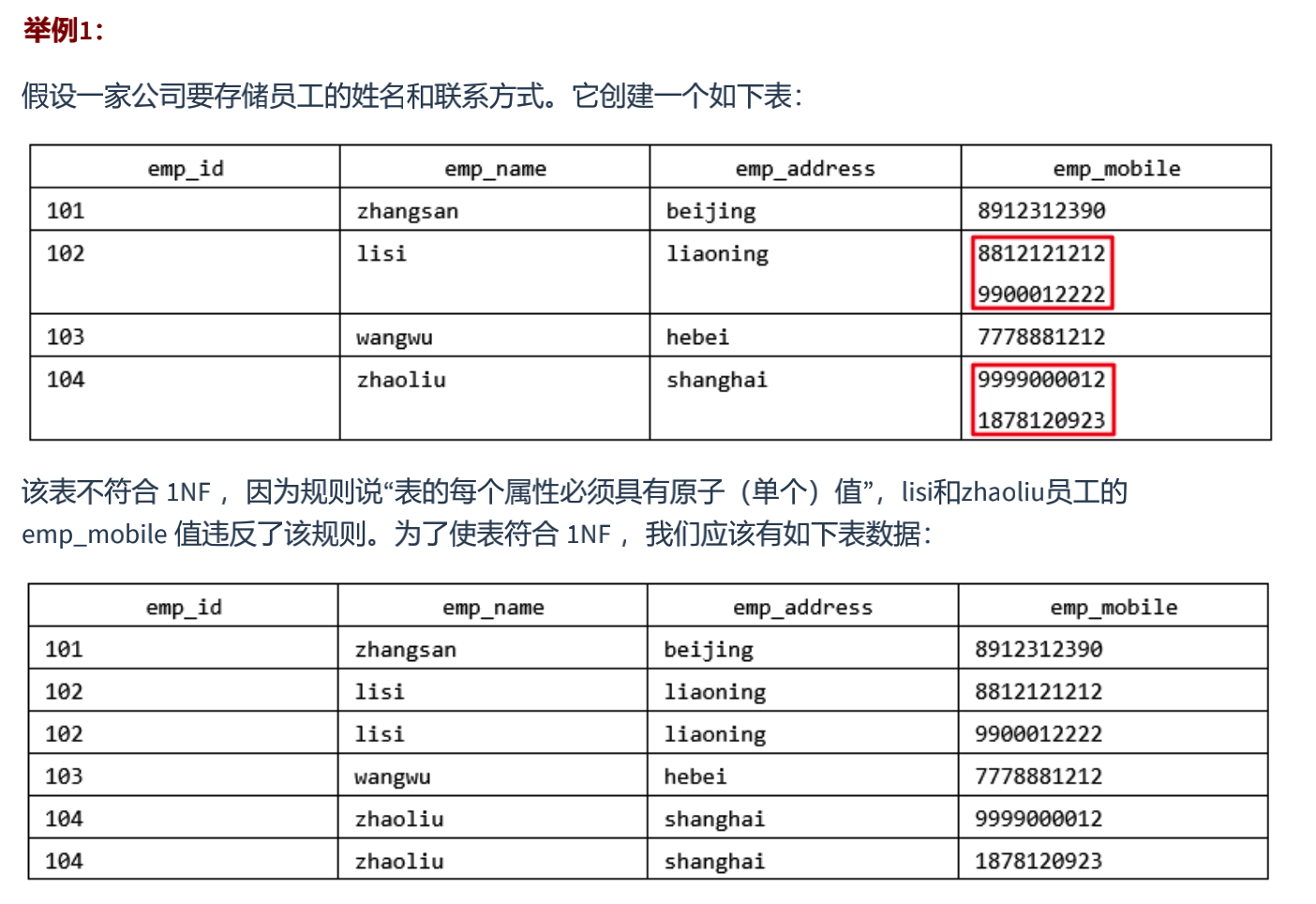The width and height of the screenshot is (1316, 904).
Task: Click 103 in the lower table
Action: point(64,776)
